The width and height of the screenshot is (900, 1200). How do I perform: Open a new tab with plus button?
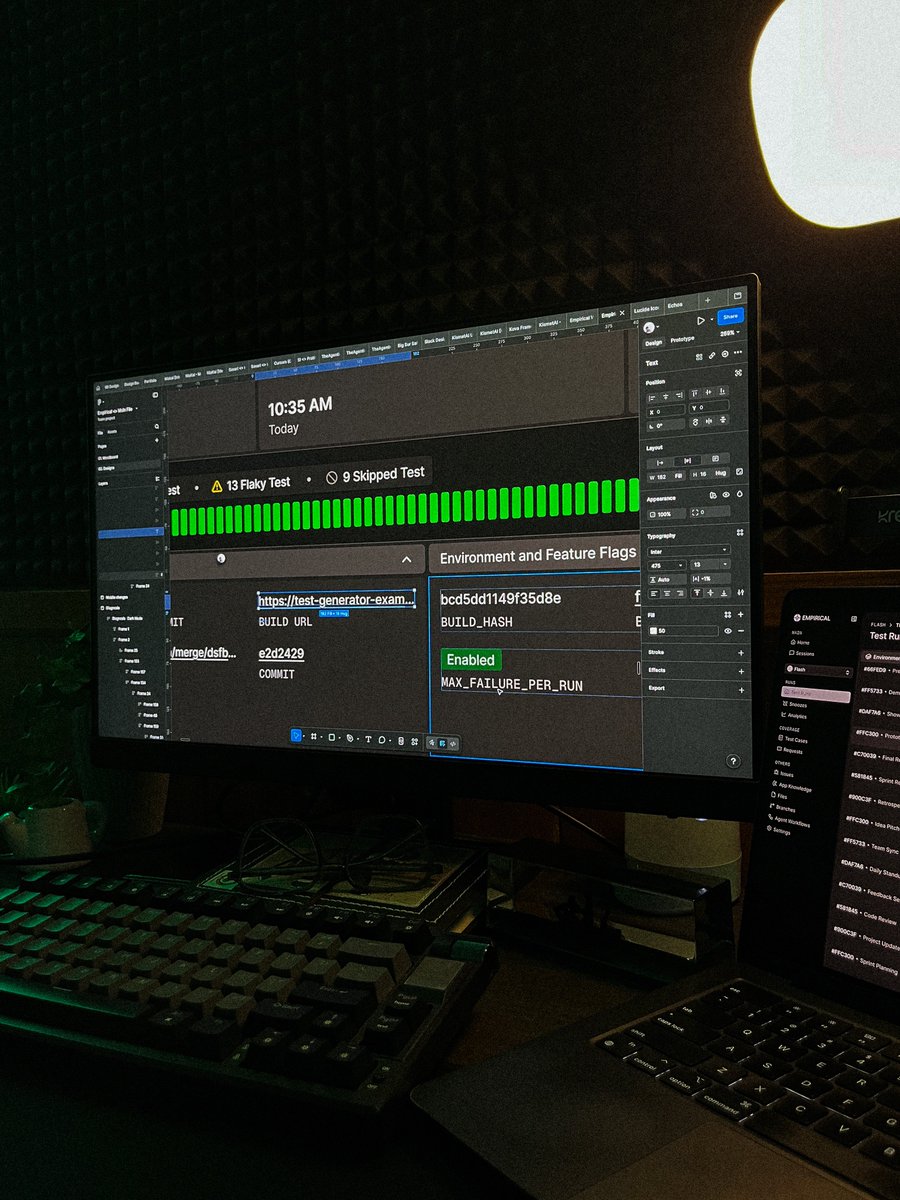click(x=708, y=300)
